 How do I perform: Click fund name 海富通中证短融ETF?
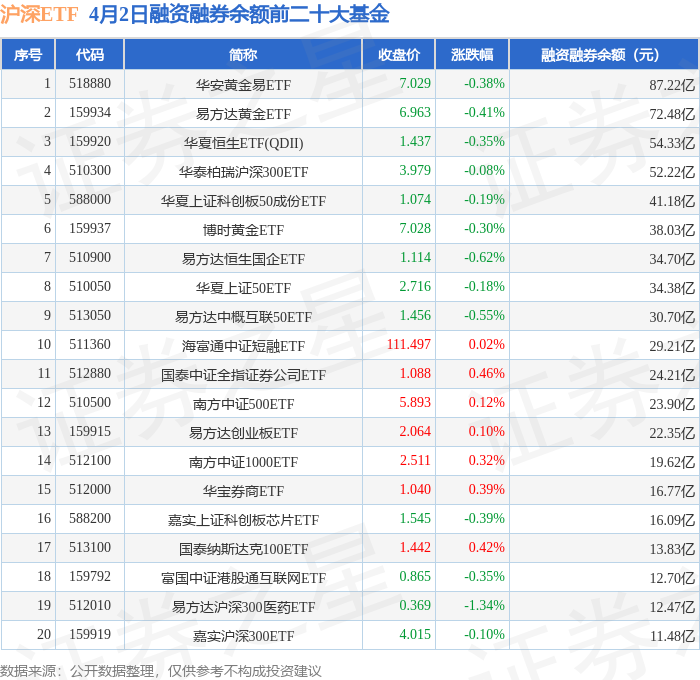click(x=243, y=346)
